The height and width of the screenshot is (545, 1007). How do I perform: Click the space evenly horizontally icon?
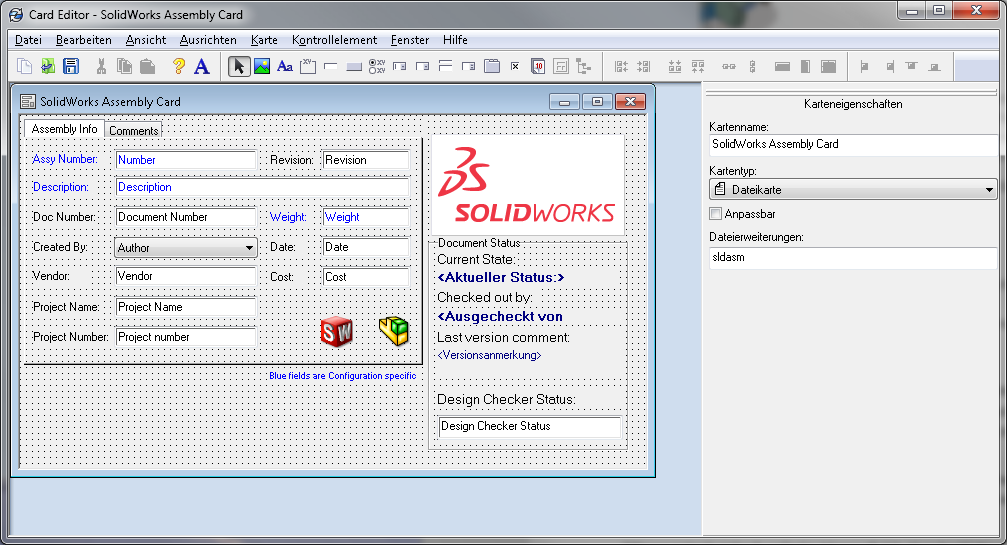(729, 66)
